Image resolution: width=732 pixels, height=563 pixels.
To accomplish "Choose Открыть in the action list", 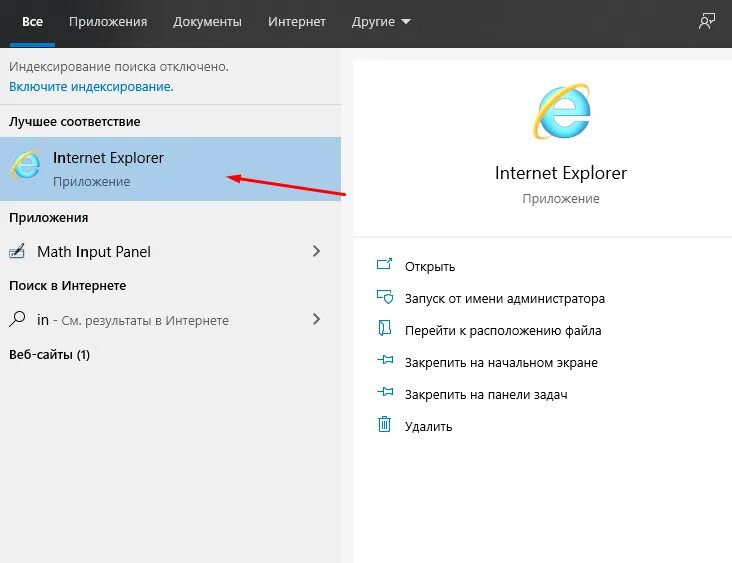I will click(x=430, y=267).
